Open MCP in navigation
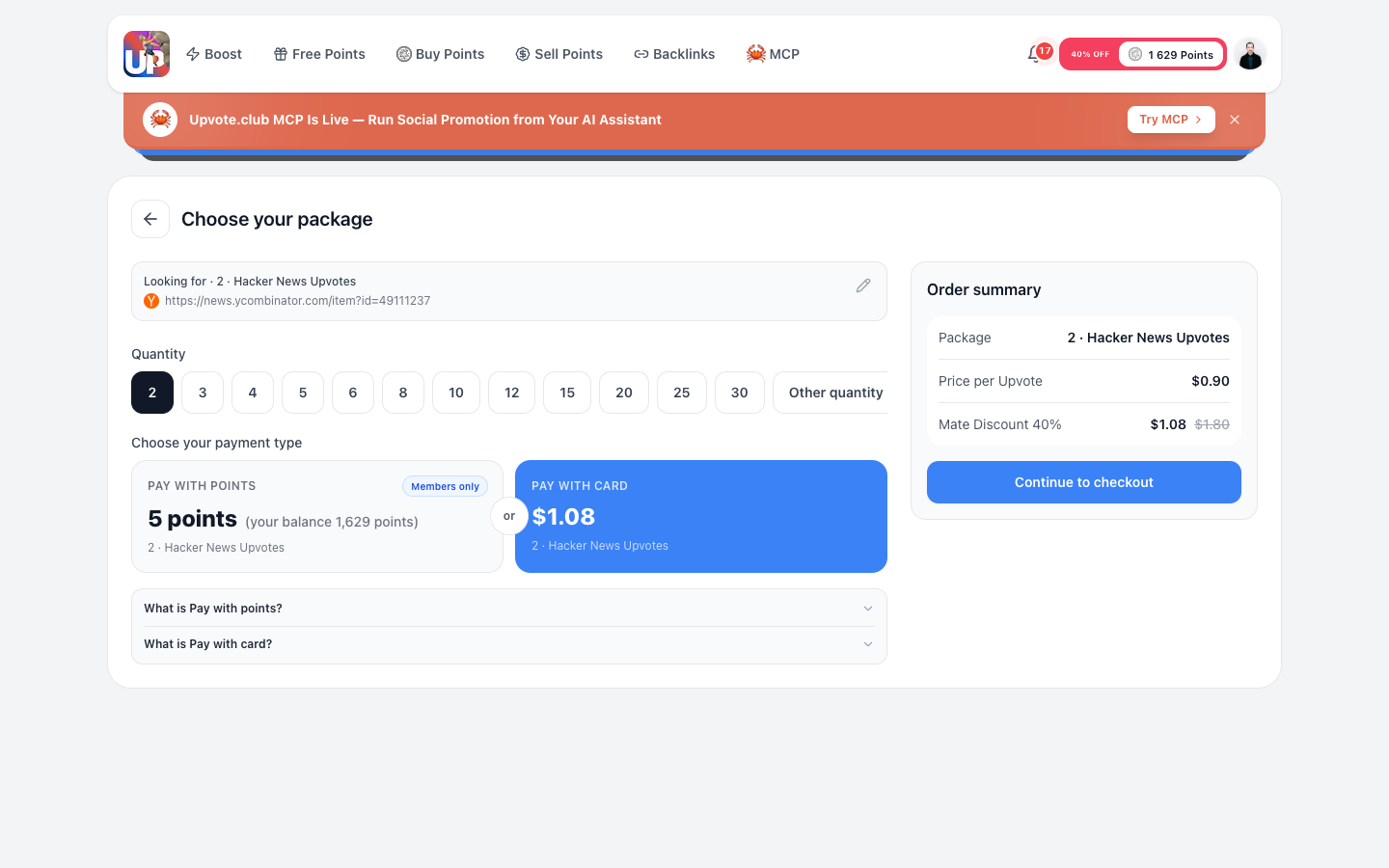 coord(773,54)
